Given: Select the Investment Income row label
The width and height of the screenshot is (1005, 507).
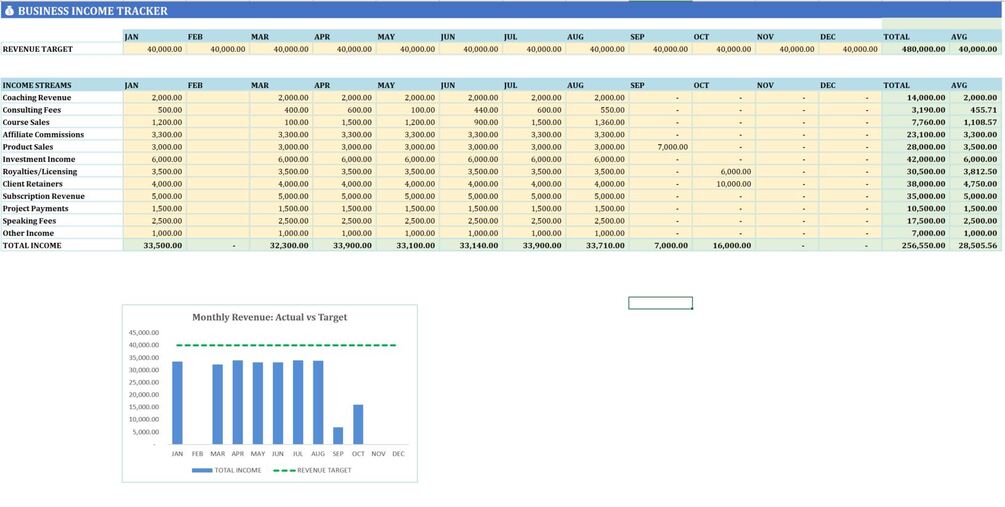Looking at the screenshot, I should point(39,159).
